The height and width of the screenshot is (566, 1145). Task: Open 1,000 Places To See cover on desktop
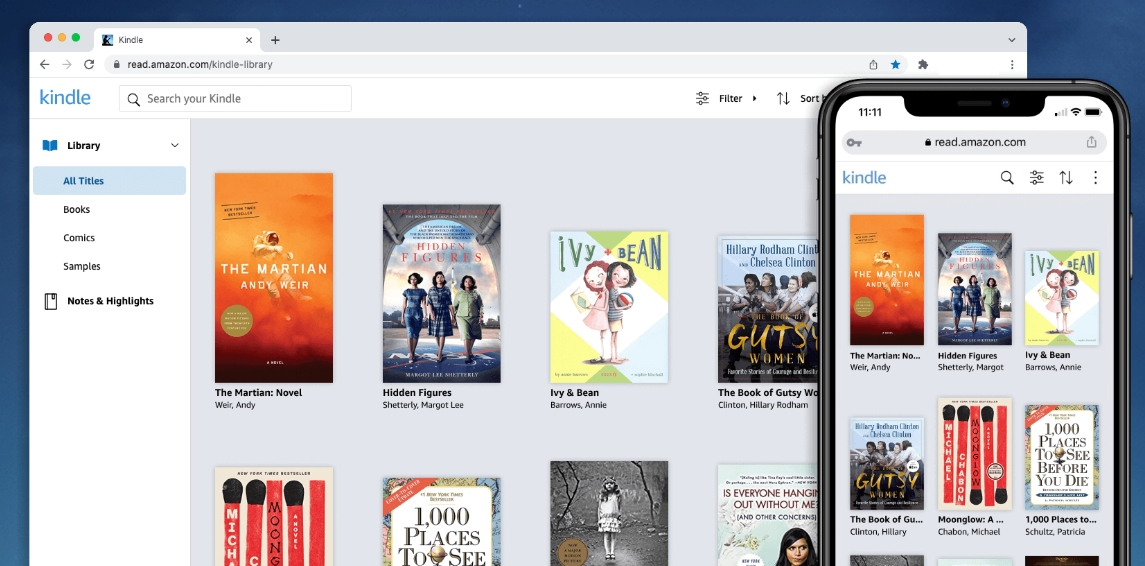[442, 521]
